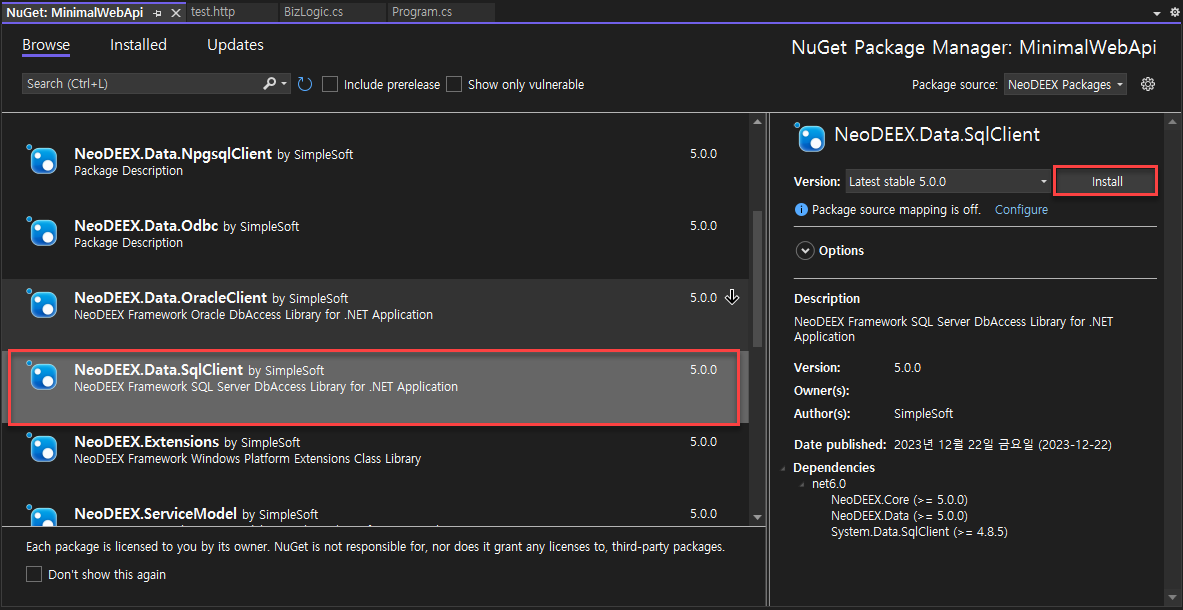Click the package list scrollbar down arrow
Image resolution: width=1183 pixels, height=610 pixels.
coord(757,517)
